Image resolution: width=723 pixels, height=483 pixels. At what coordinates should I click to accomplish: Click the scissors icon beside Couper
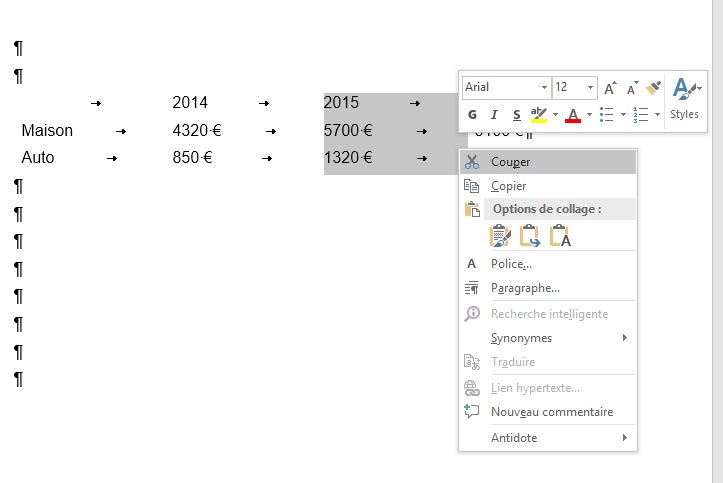point(472,162)
